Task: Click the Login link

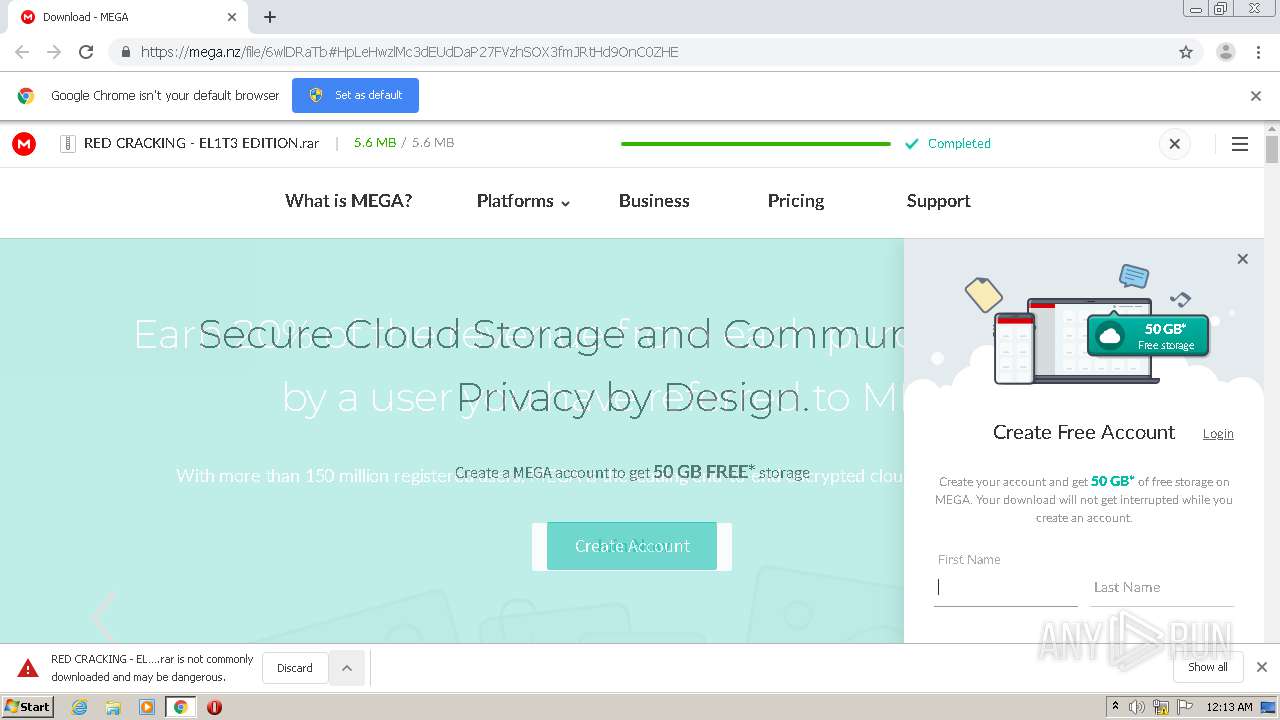Action: 1218,434
